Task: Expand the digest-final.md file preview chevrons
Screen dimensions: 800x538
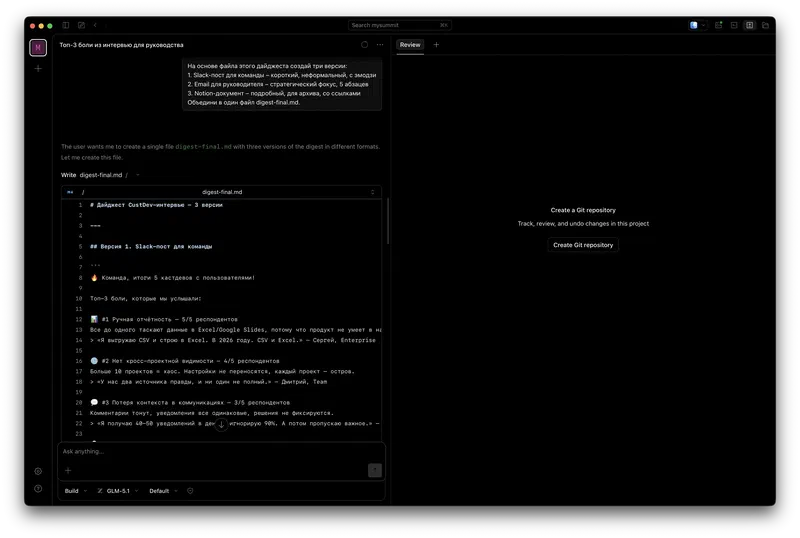Action: click(372, 192)
